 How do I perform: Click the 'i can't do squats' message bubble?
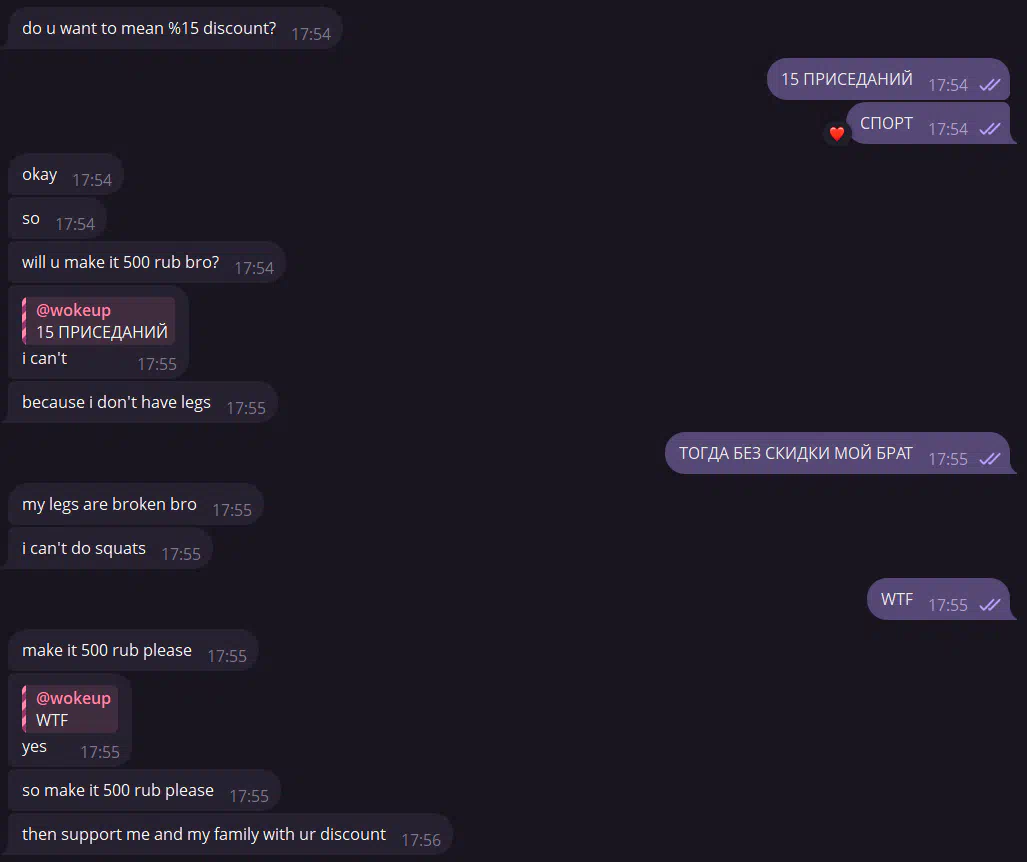click(110, 548)
